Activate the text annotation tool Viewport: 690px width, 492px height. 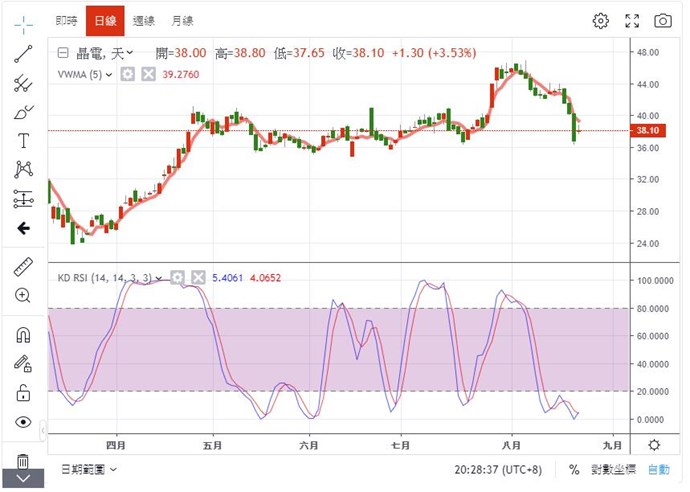point(24,141)
